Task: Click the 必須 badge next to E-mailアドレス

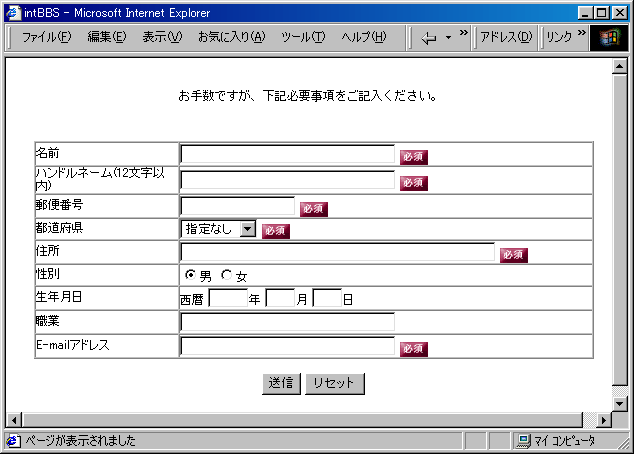Action: [414, 349]
